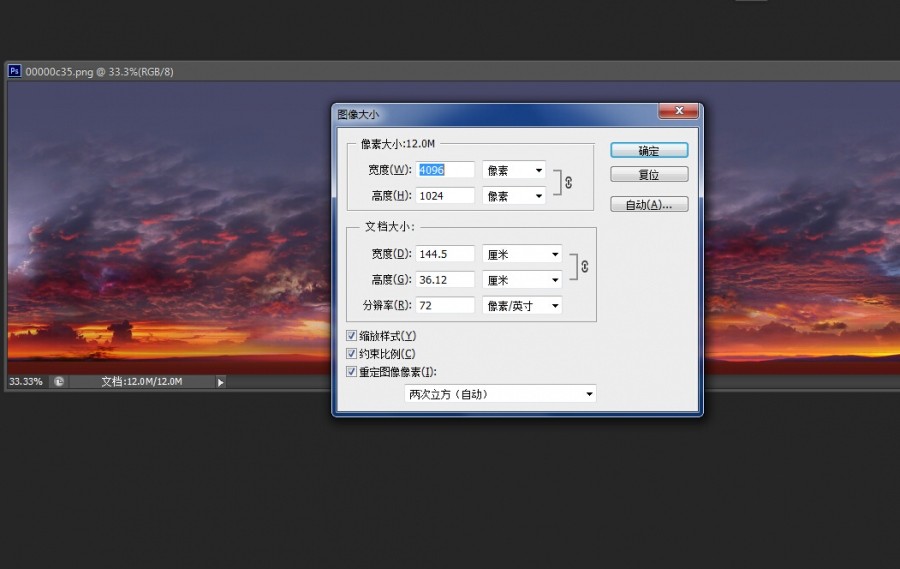Select the 00000c35.png document tab
900x569 pixels.
[x=99, y=71]
